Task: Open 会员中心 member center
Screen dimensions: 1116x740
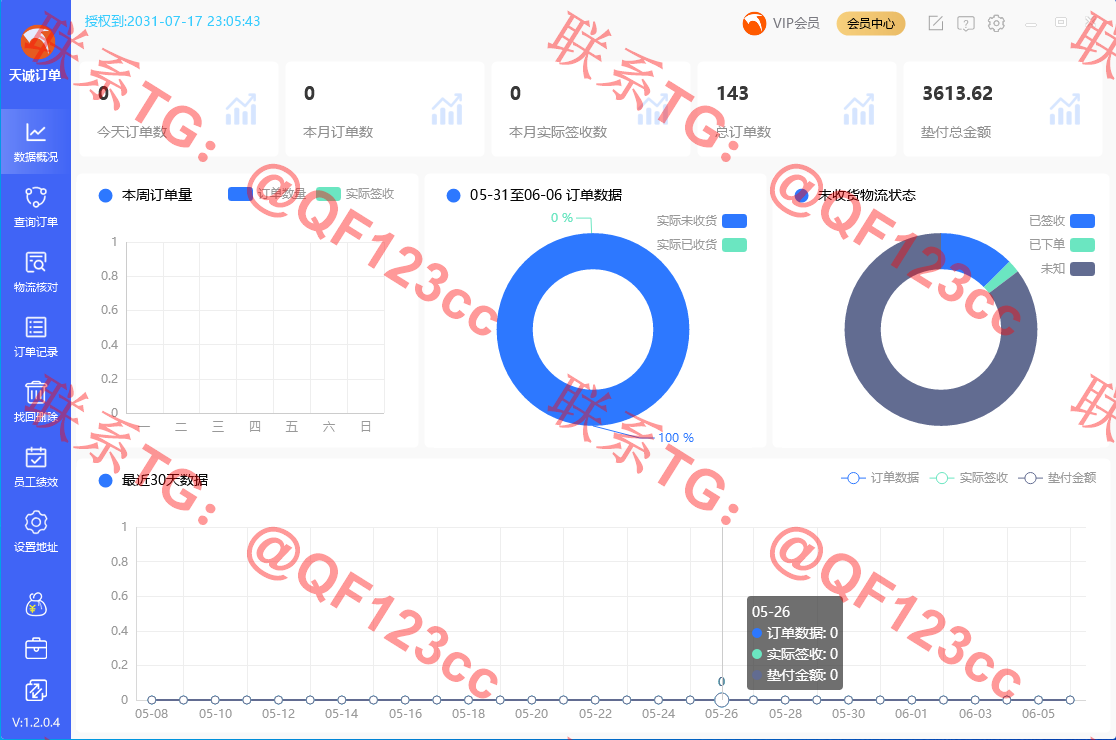Action: point(870,23)
